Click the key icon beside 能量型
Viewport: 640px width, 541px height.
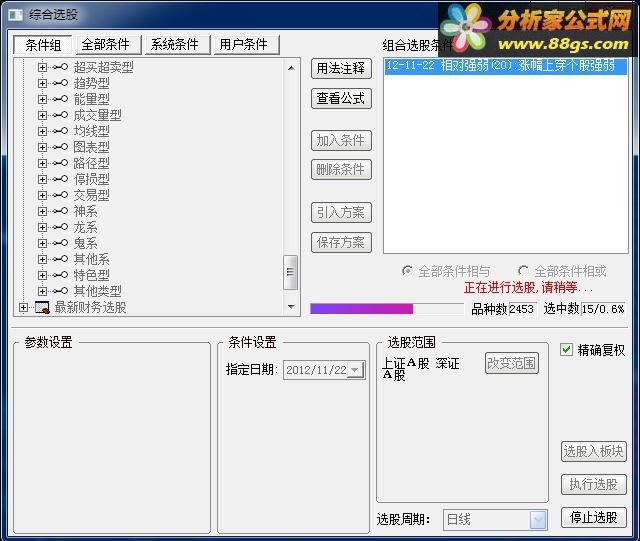coord(60,99)
